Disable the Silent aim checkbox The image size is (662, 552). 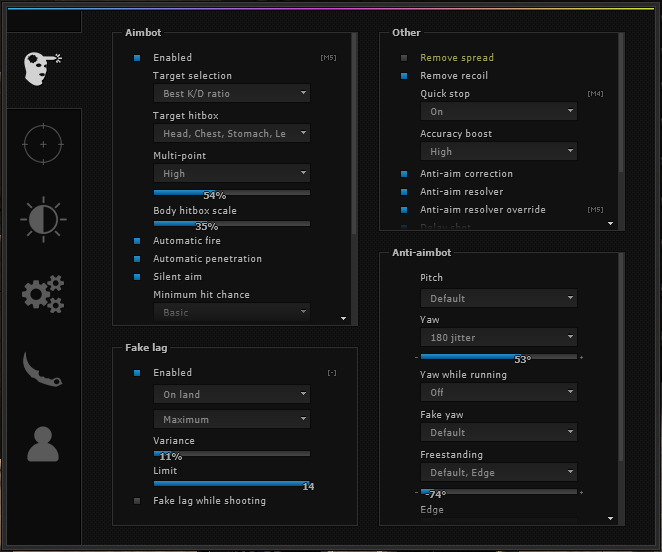138,277
